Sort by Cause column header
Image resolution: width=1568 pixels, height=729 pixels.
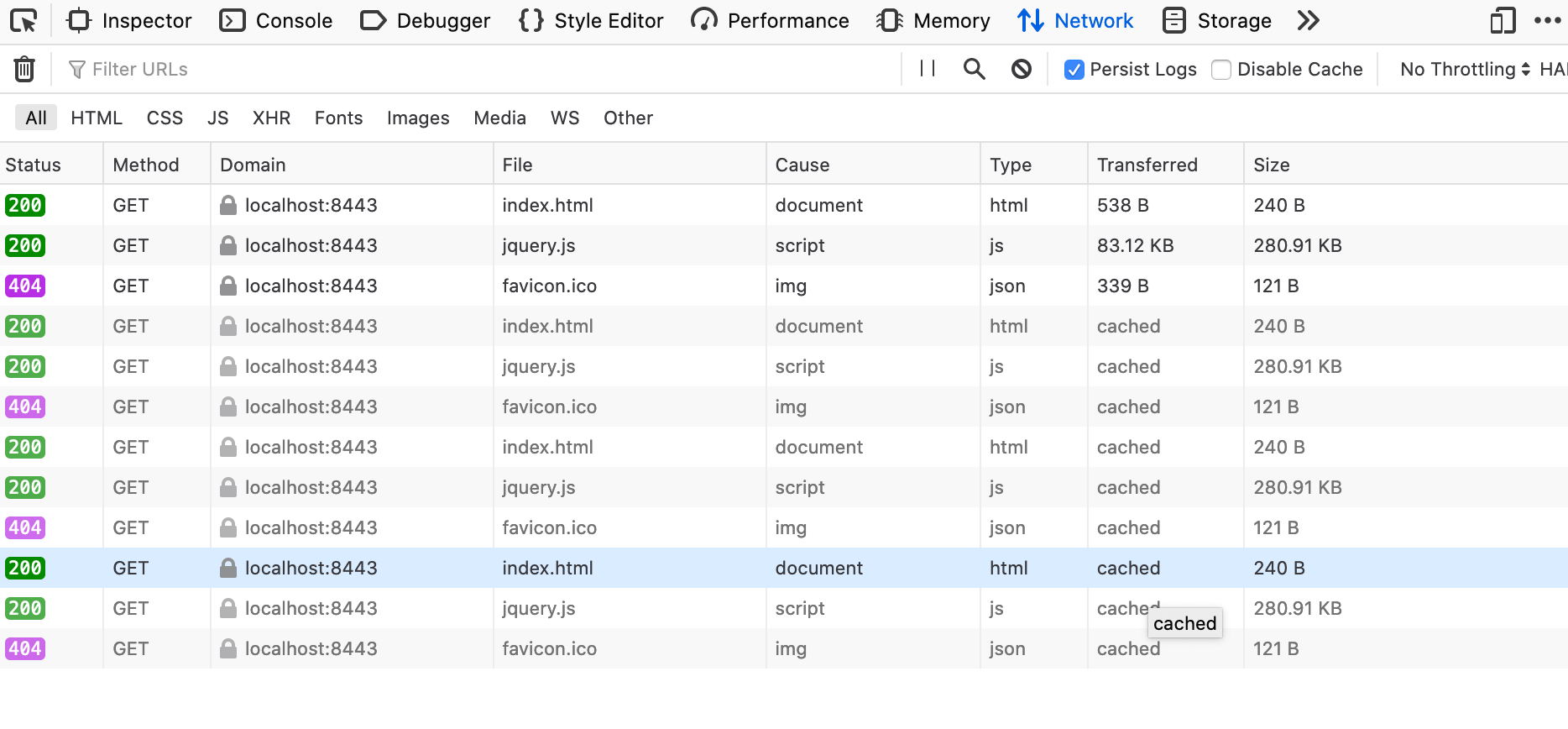(x=873, y=164)
